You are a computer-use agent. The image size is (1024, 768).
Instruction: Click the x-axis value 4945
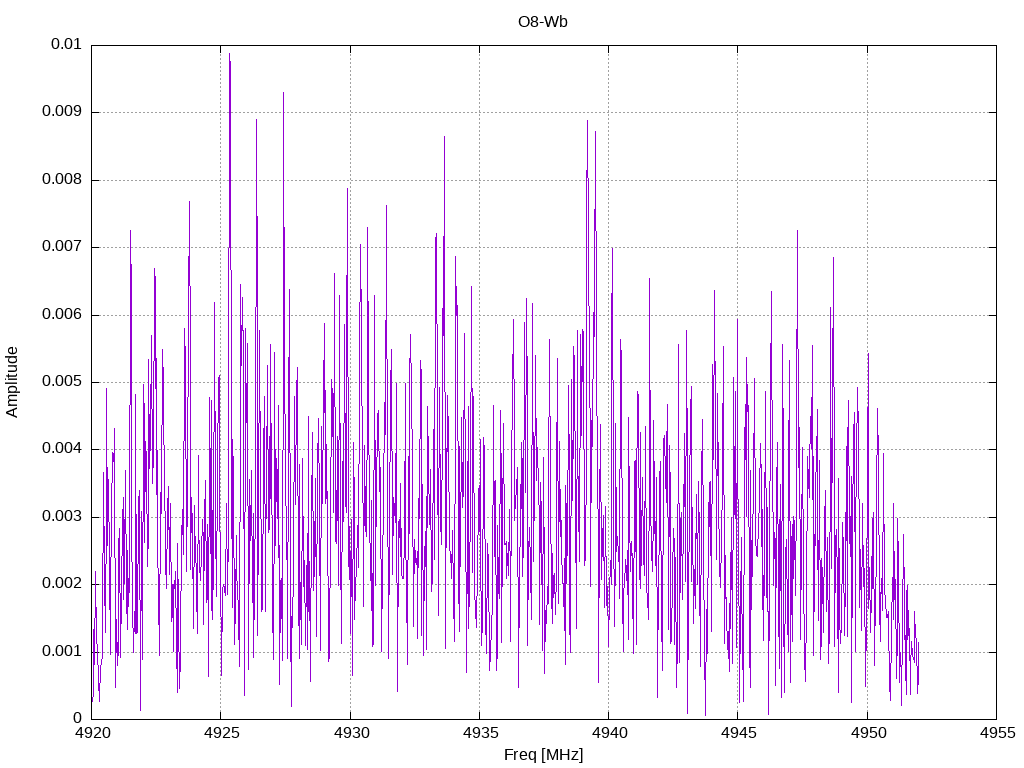click(x=739, y=733)
